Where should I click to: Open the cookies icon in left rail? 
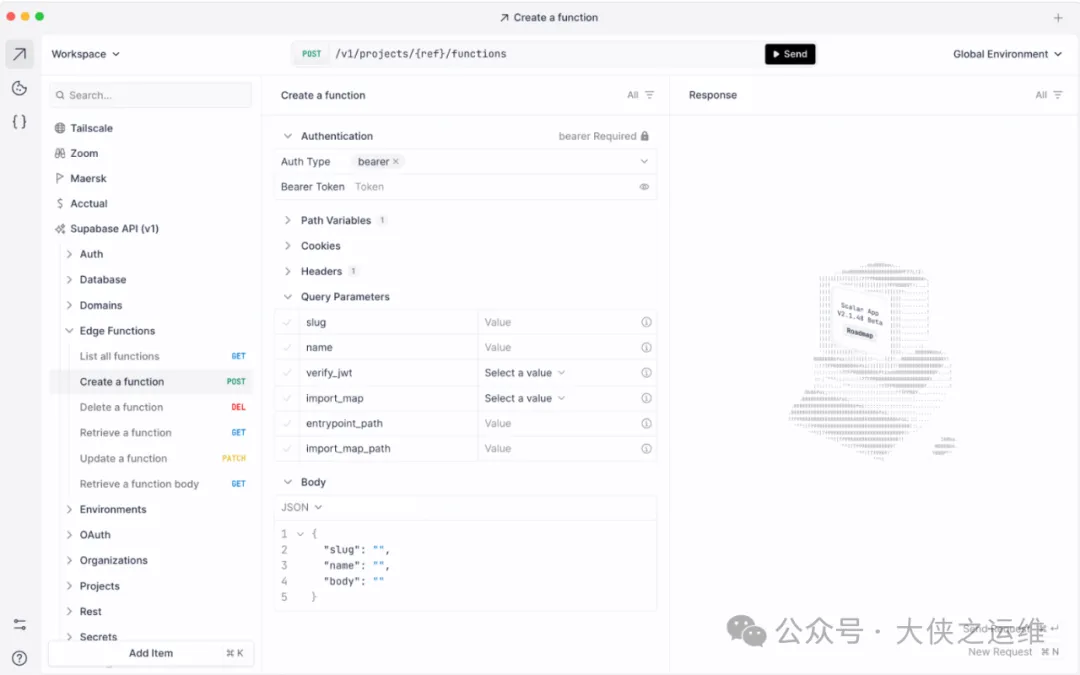(x=19, y=88)
